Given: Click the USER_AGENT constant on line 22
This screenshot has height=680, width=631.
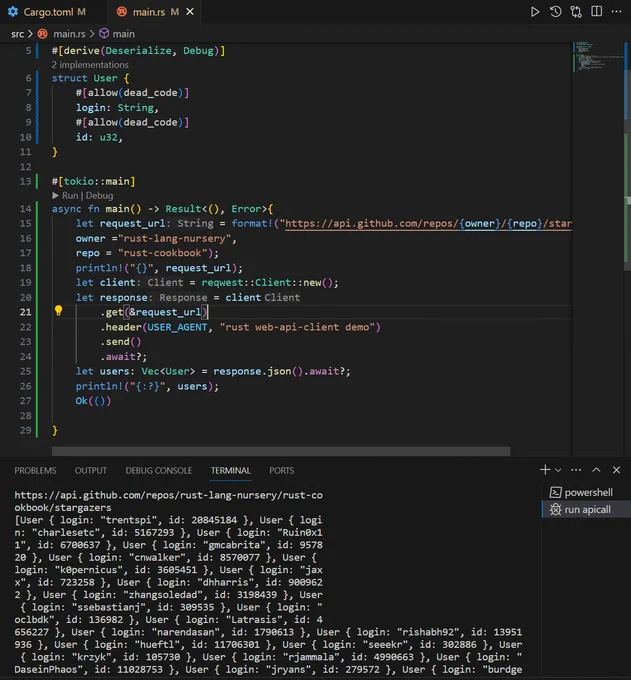Looking at the screenshot, I should tap(177, 327).
